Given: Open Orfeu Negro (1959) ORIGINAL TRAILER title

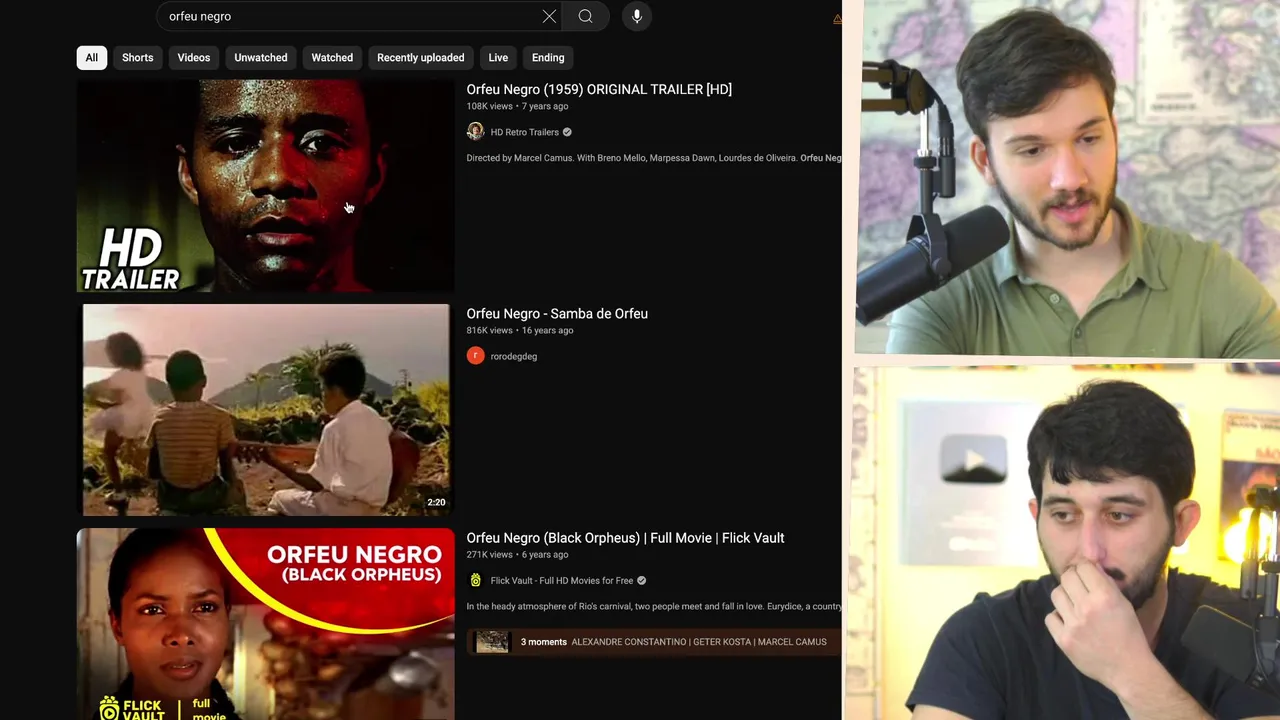Looking at the screenshot, I should (599, 89).
